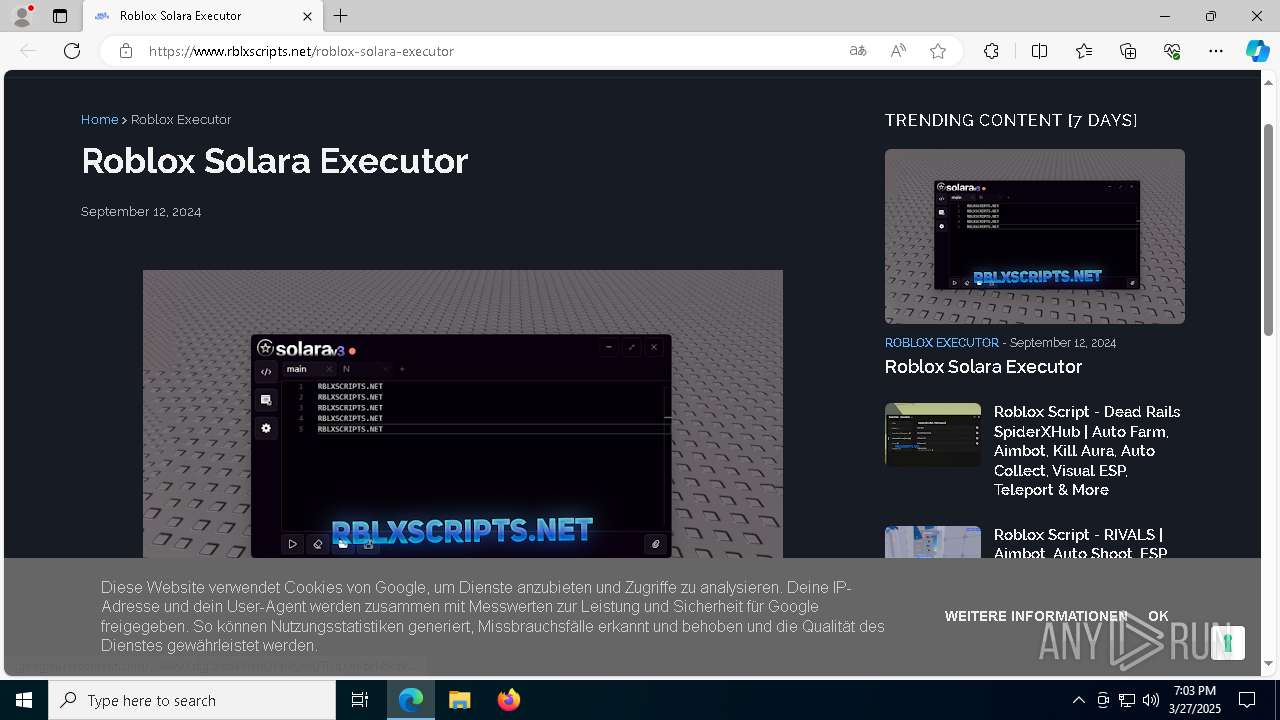Open the Favorites list
Viewport: 1280px width, 720px height.
[1084, 51]
